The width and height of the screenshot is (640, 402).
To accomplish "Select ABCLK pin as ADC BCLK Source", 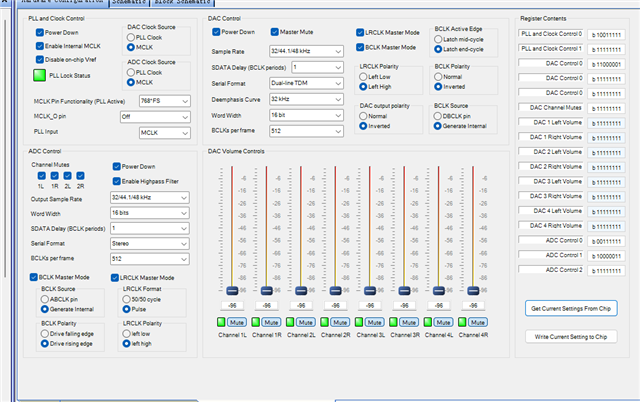I will (x=44, y=299).
